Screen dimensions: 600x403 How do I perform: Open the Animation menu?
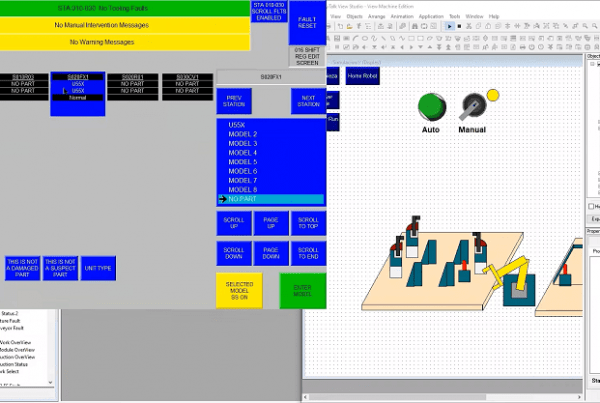[402, 16]
